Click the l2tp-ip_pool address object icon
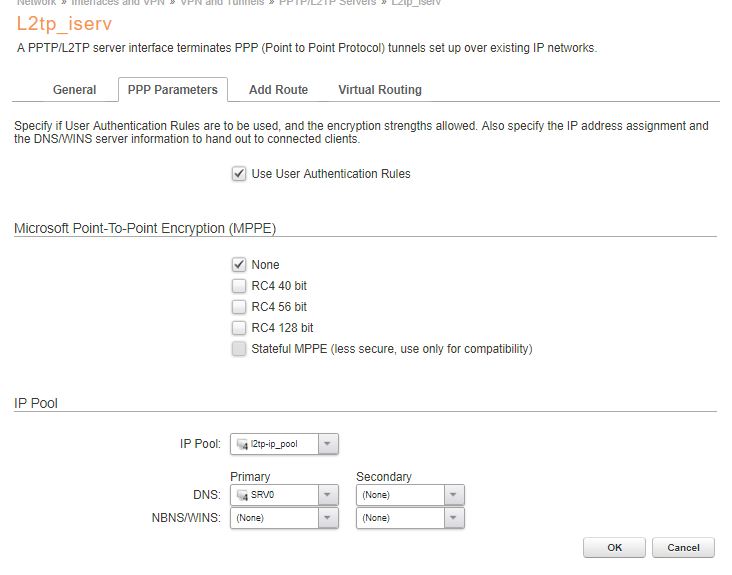The image size is (732, 575). point(241,444)
